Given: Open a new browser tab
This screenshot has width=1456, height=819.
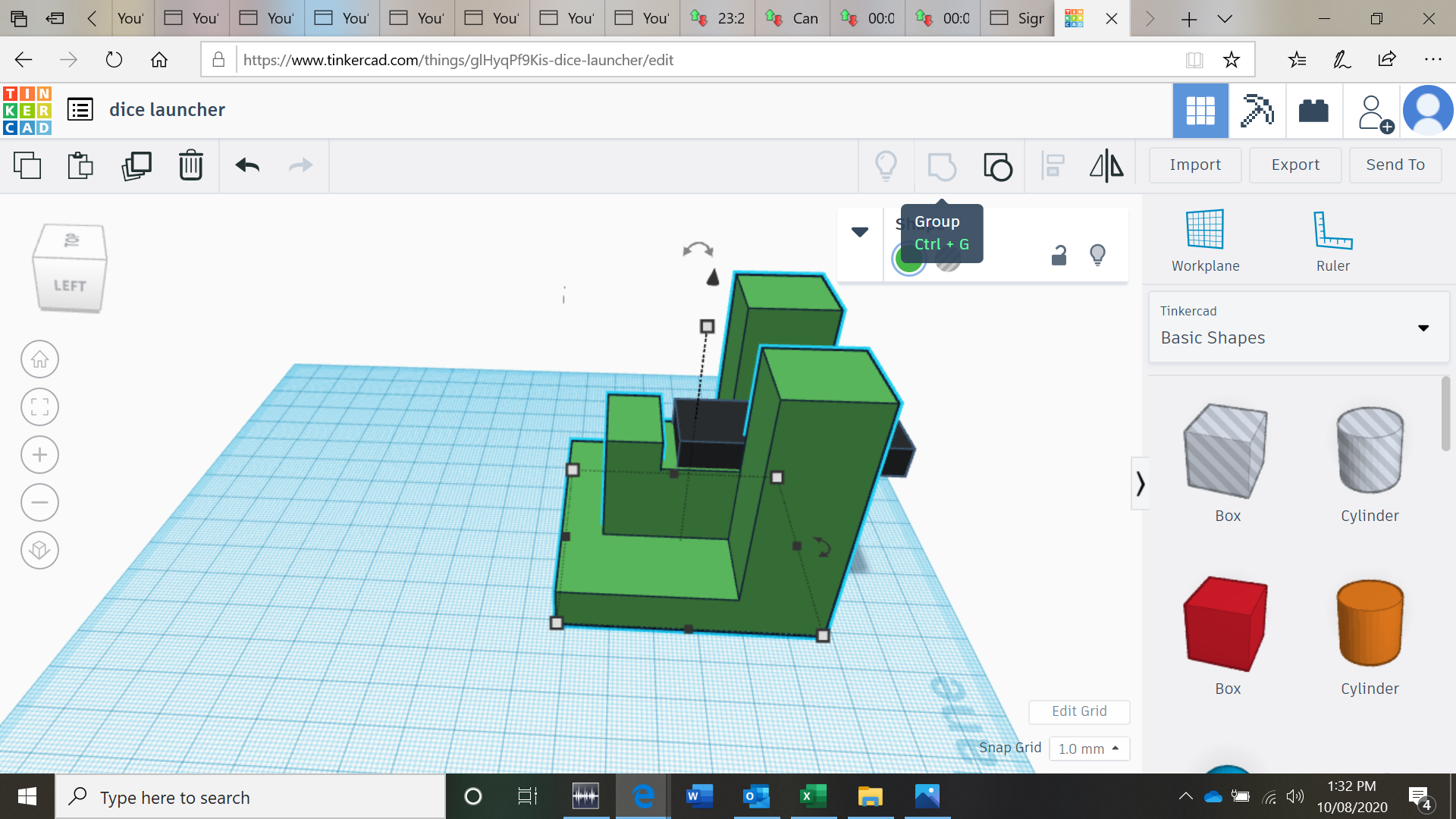Looking at the screenshot, I should [x=1188, y=19].
